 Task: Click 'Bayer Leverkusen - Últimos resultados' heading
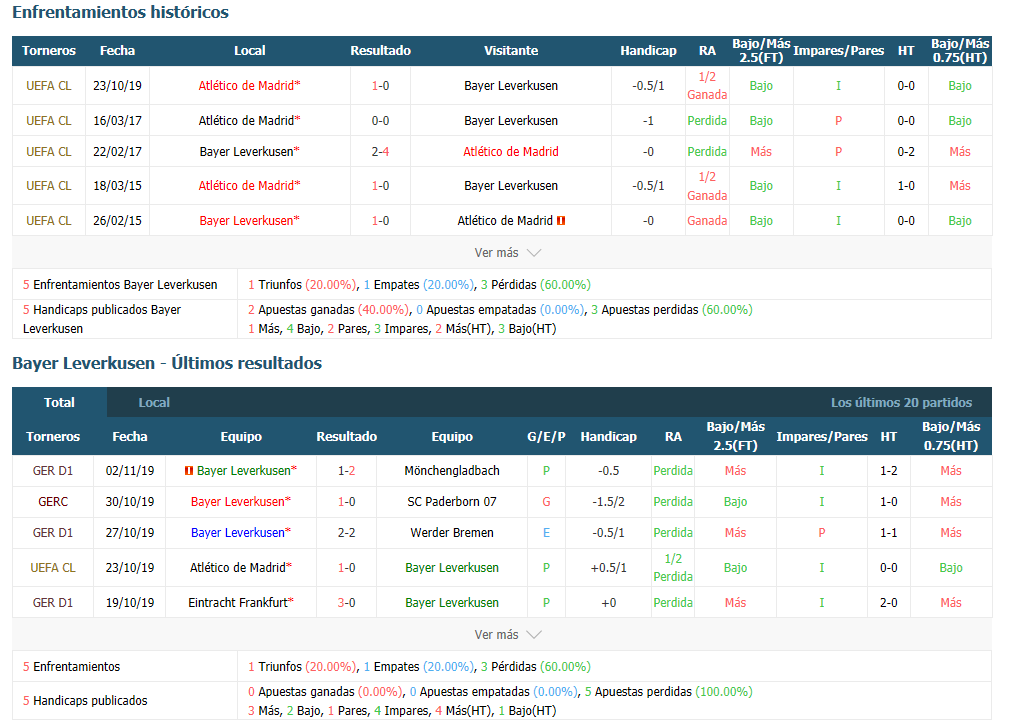coord(167,363)
